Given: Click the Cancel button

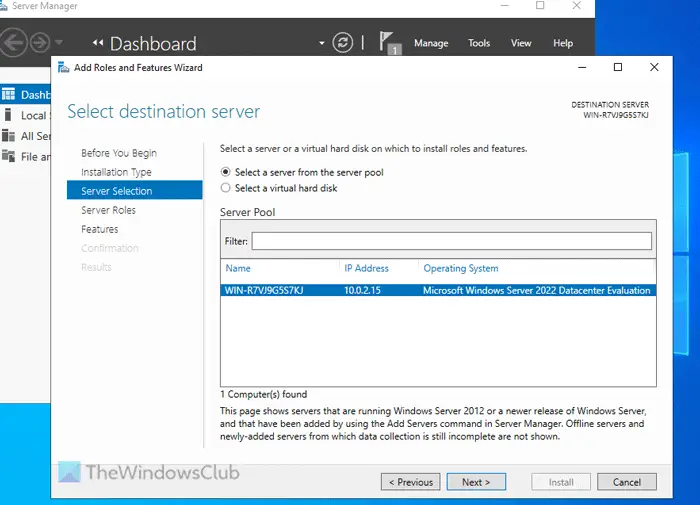Looking at the screenshot, I should click(x=627, y=482).
